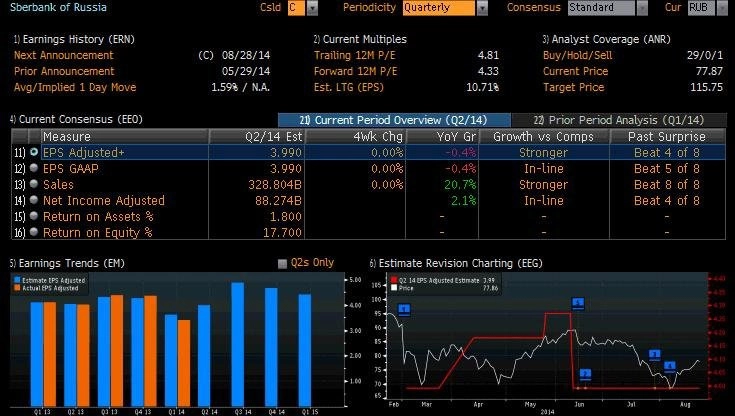
Task: Click the Avg/Implied 1 Day Move label
Action: tap(75, 87)
